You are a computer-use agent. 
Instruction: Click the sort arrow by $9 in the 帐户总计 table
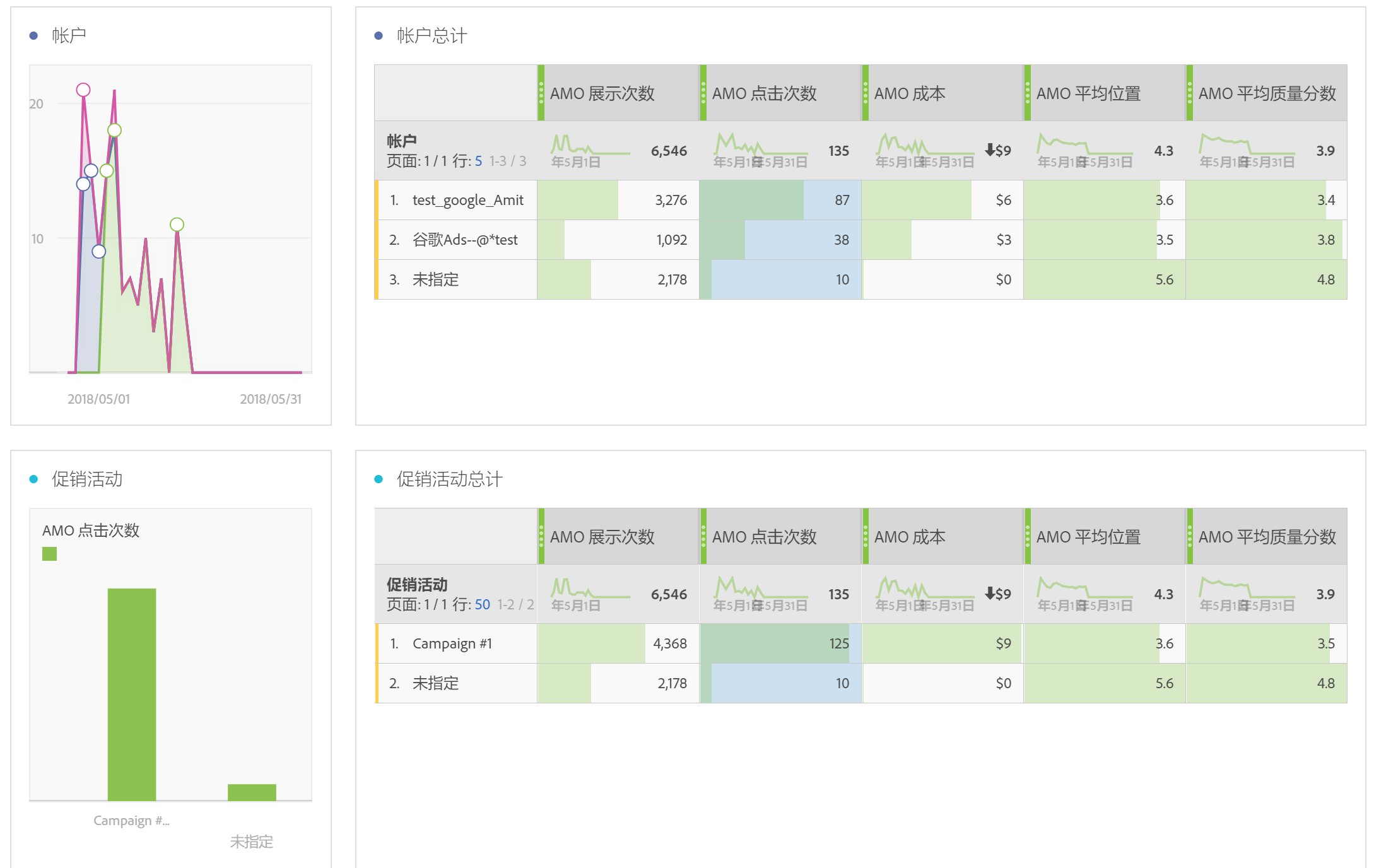point(990,150)
